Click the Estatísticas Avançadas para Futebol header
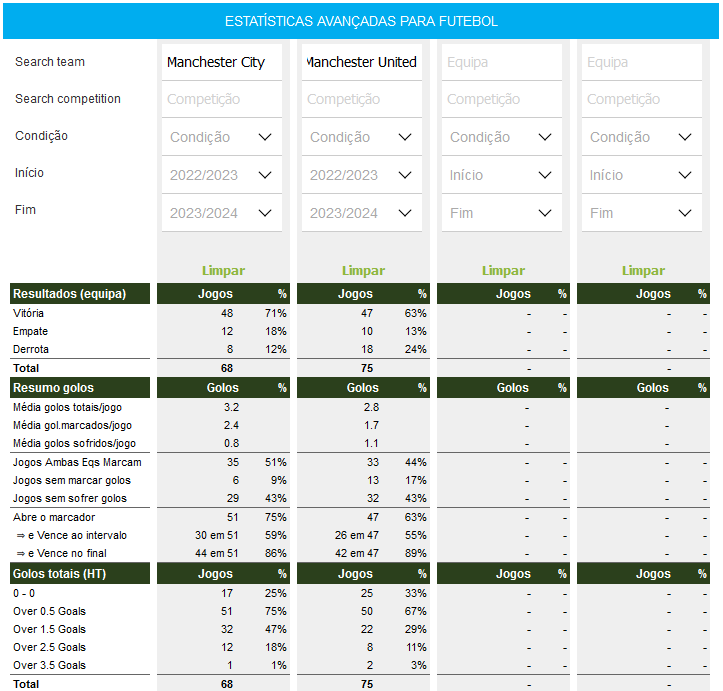The width and height of the screenshot is (723, 691). click(361, 21)
